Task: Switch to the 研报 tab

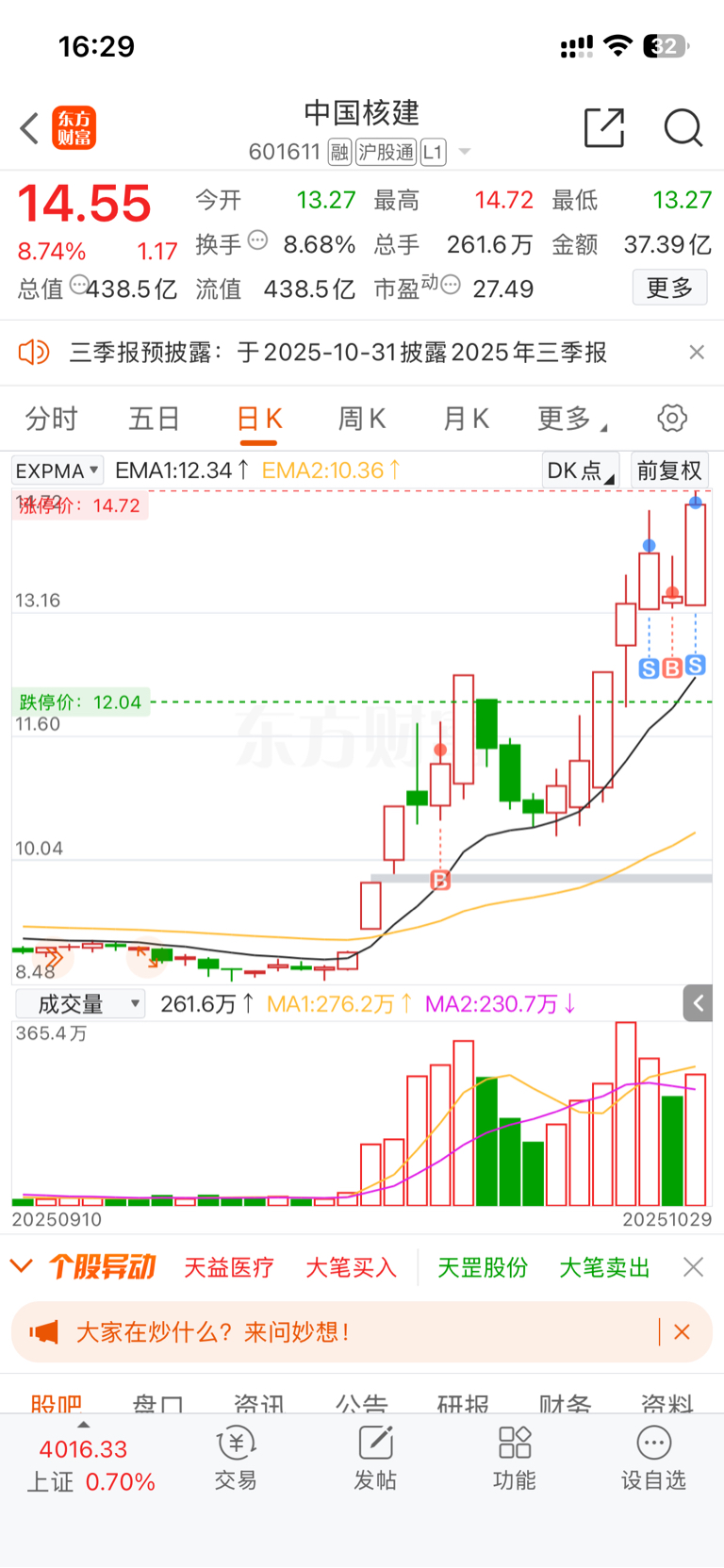Action: tap(463, 1403)
